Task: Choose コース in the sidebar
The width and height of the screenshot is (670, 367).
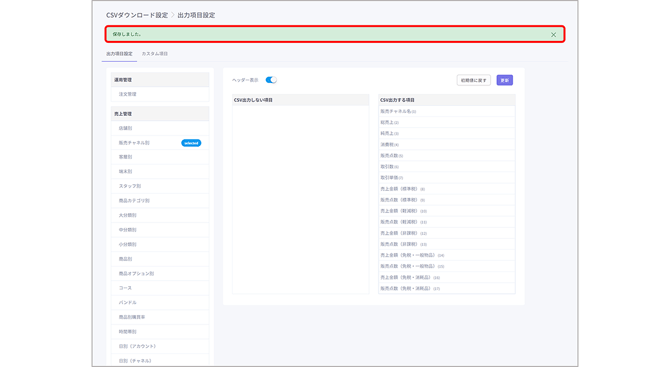Action: click(x=160, y=288)
